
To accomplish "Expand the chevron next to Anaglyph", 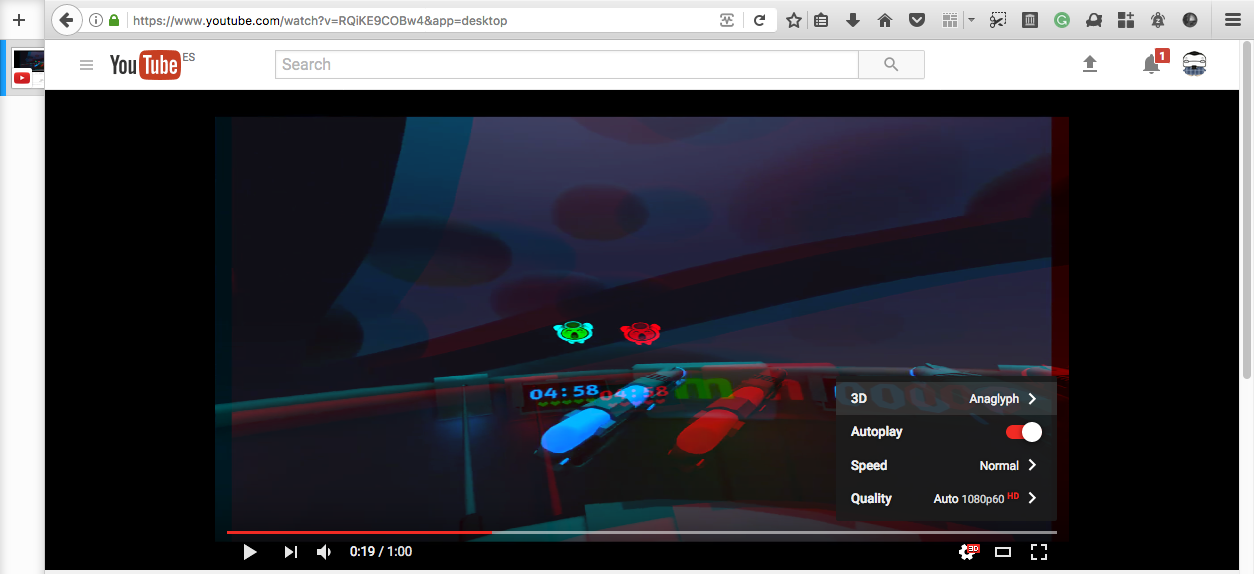I will pos(1032,398).
